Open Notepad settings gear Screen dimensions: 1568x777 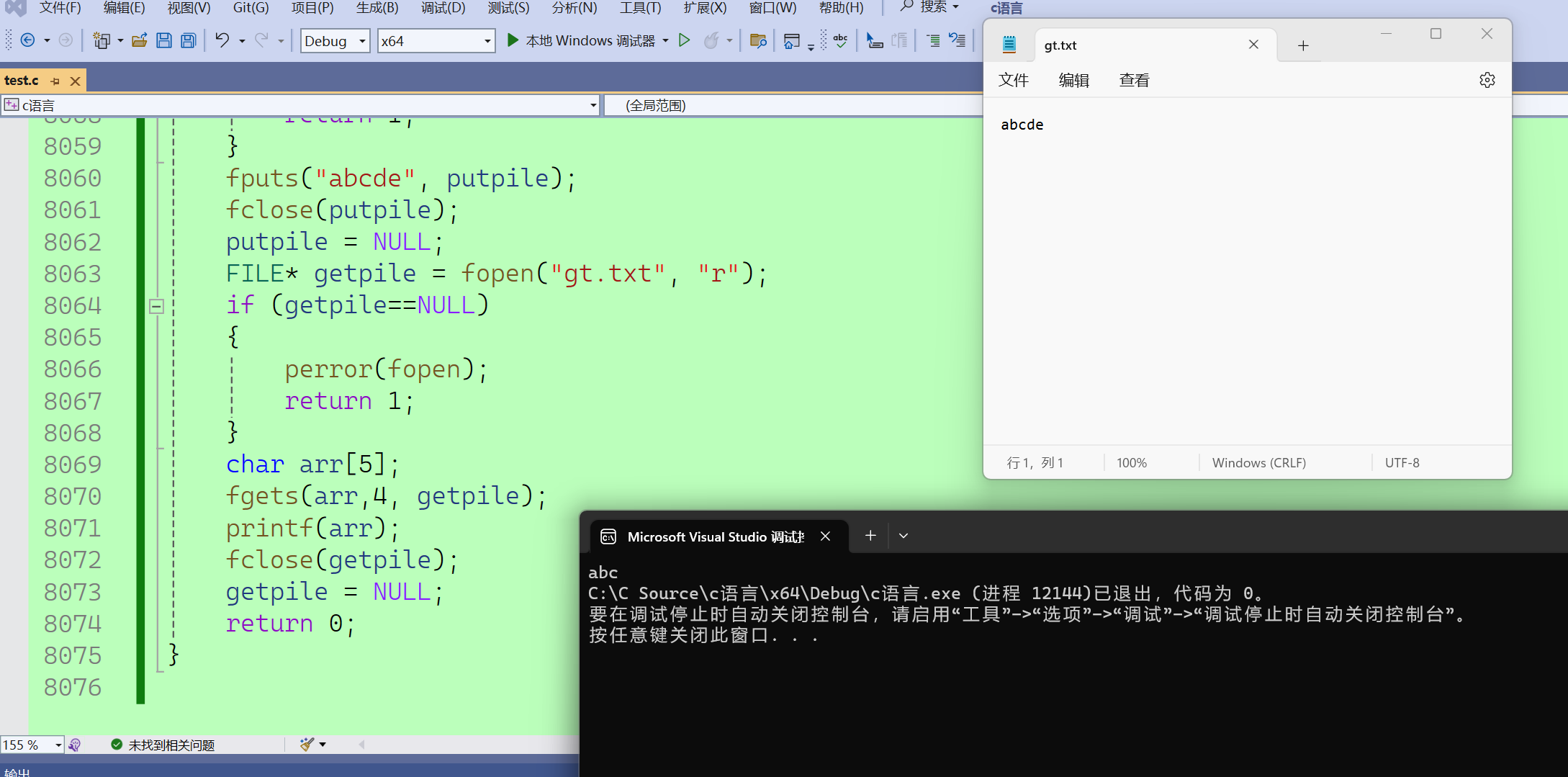pyautogui.click(x=1487, y=80)
